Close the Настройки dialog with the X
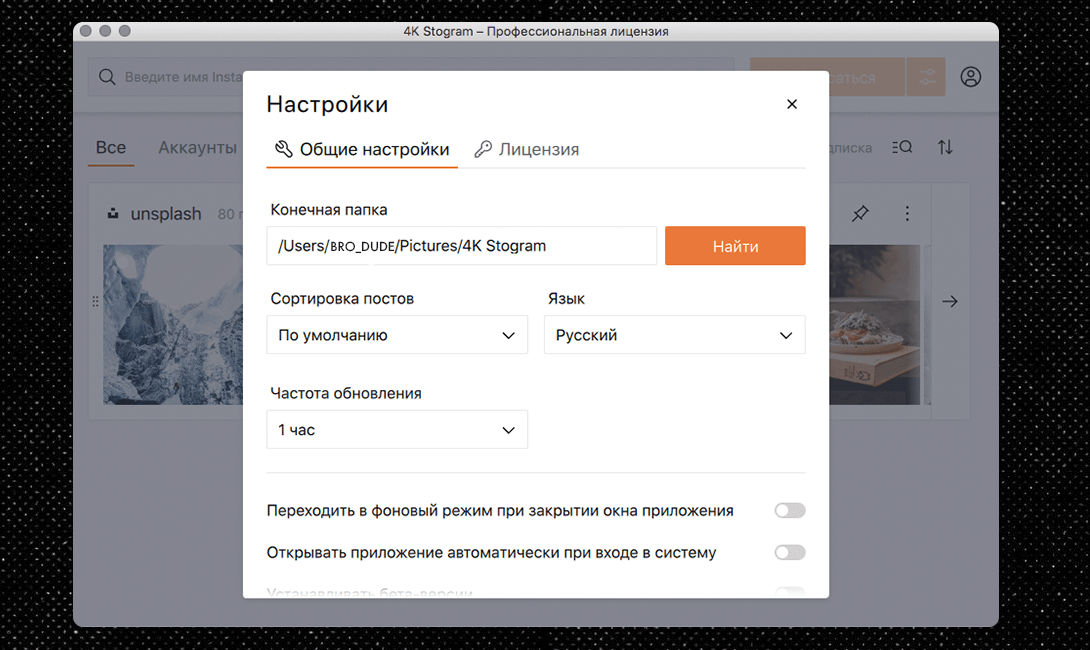 [x=791, y=104]
